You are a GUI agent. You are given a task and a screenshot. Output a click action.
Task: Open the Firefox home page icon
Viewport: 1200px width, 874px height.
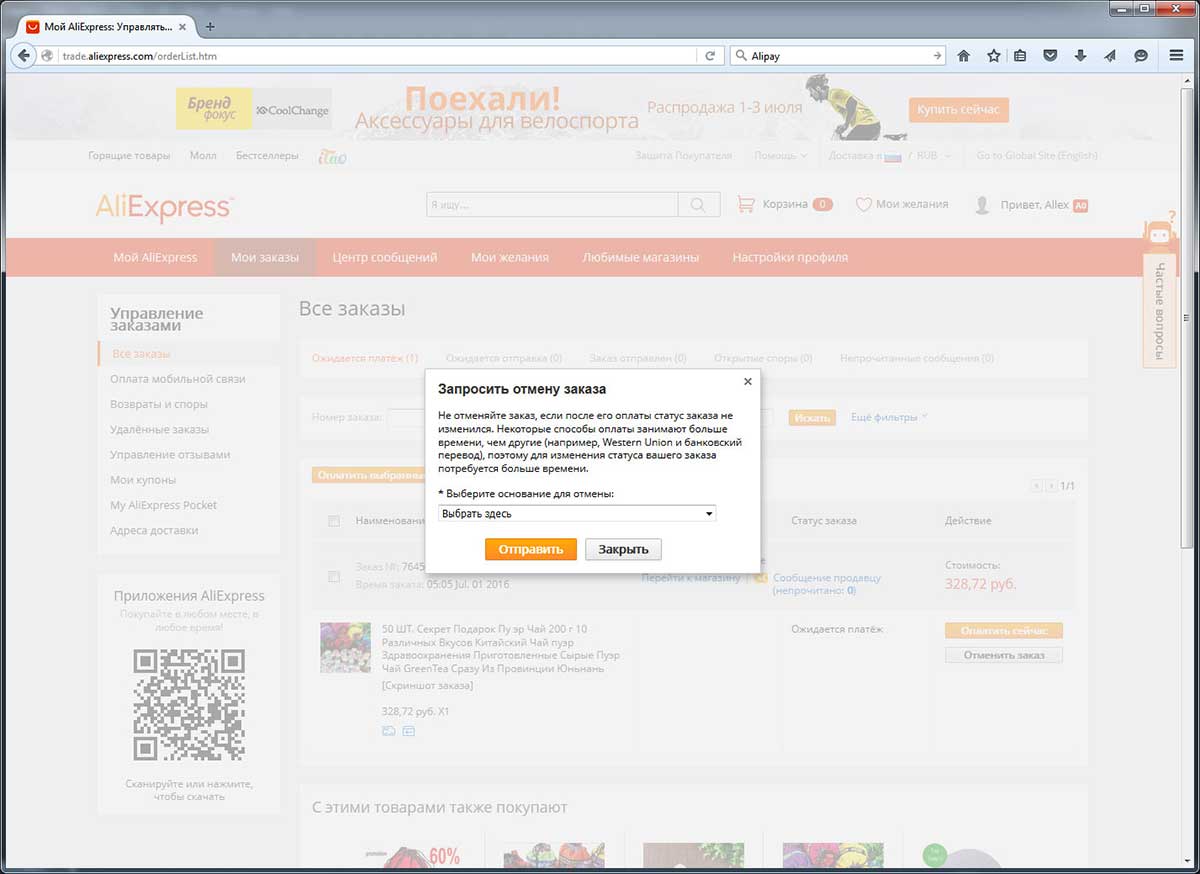(964, 56)
